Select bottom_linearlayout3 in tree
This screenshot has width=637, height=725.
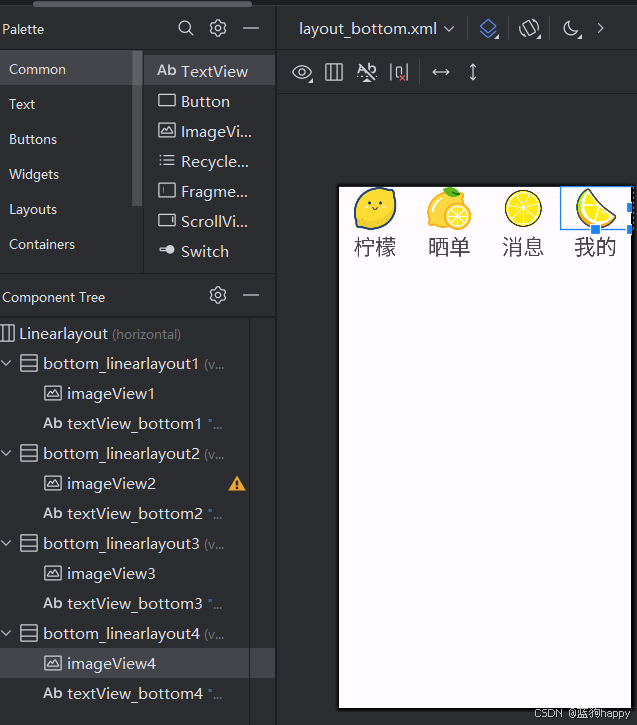(125, 544)
